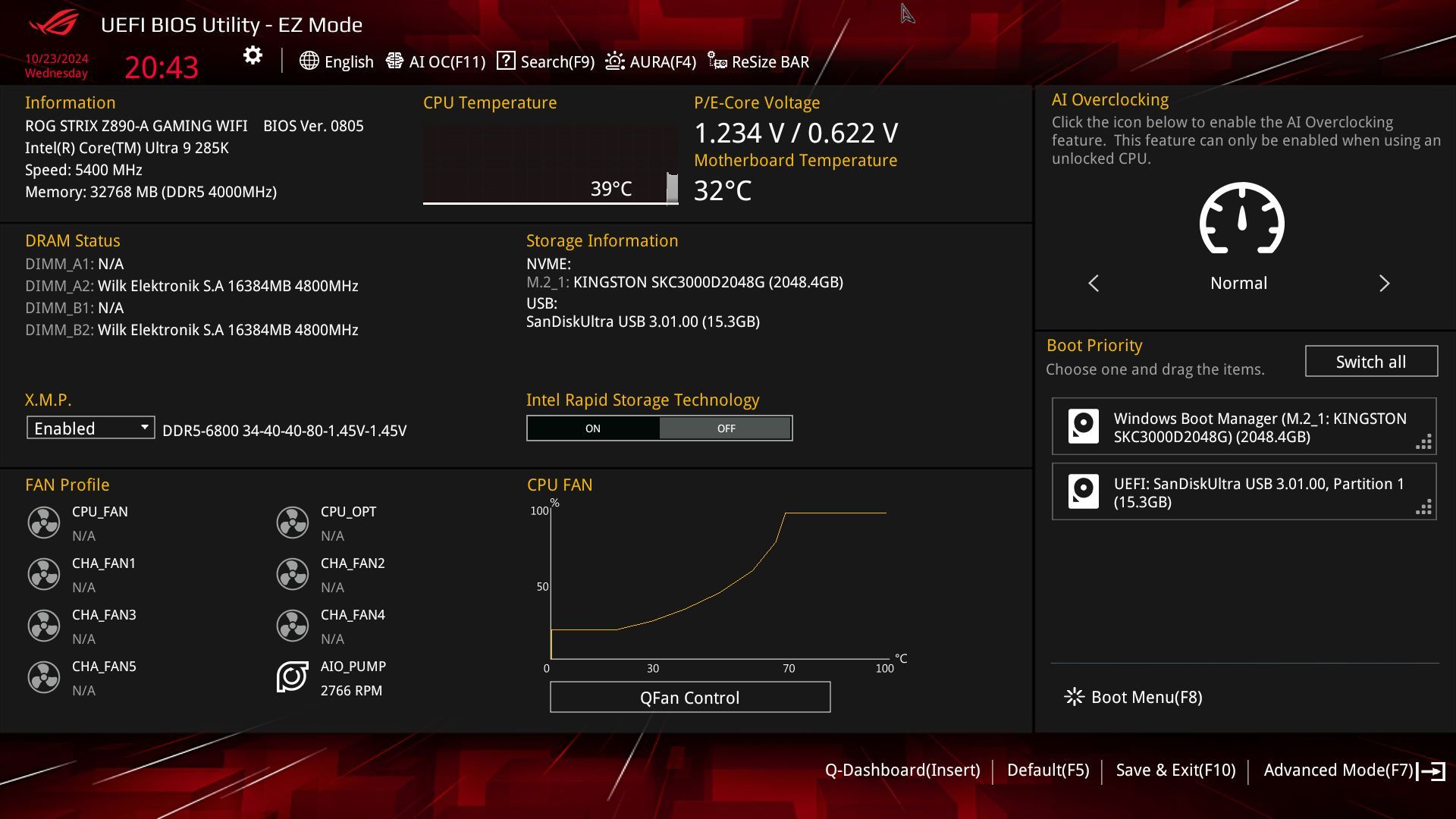Screen dimensions: 1456x819
Task: Click the CPU FAN curve graph
Action: tap(718, 584)
